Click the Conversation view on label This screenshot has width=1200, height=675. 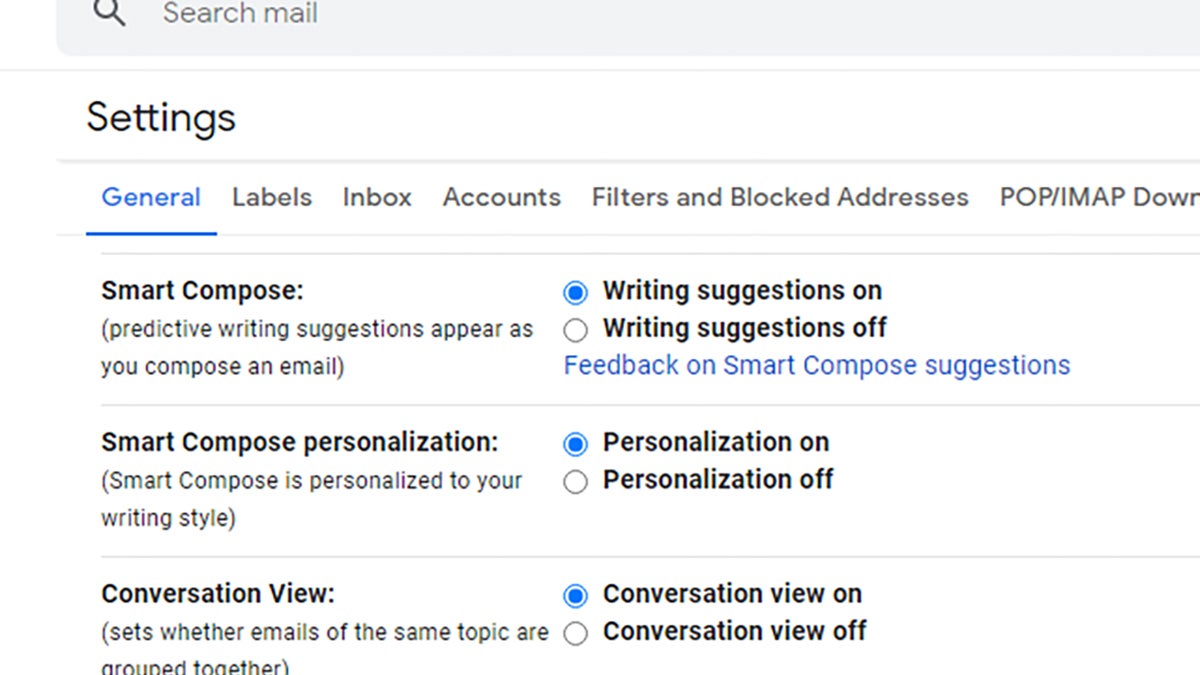point(731,593)
